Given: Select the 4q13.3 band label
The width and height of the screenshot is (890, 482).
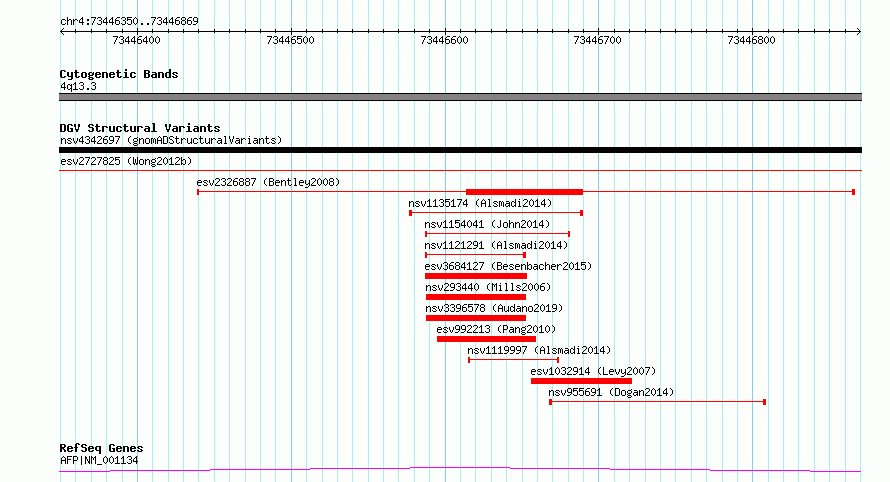Looking at the screenshot, I should 78,86.
